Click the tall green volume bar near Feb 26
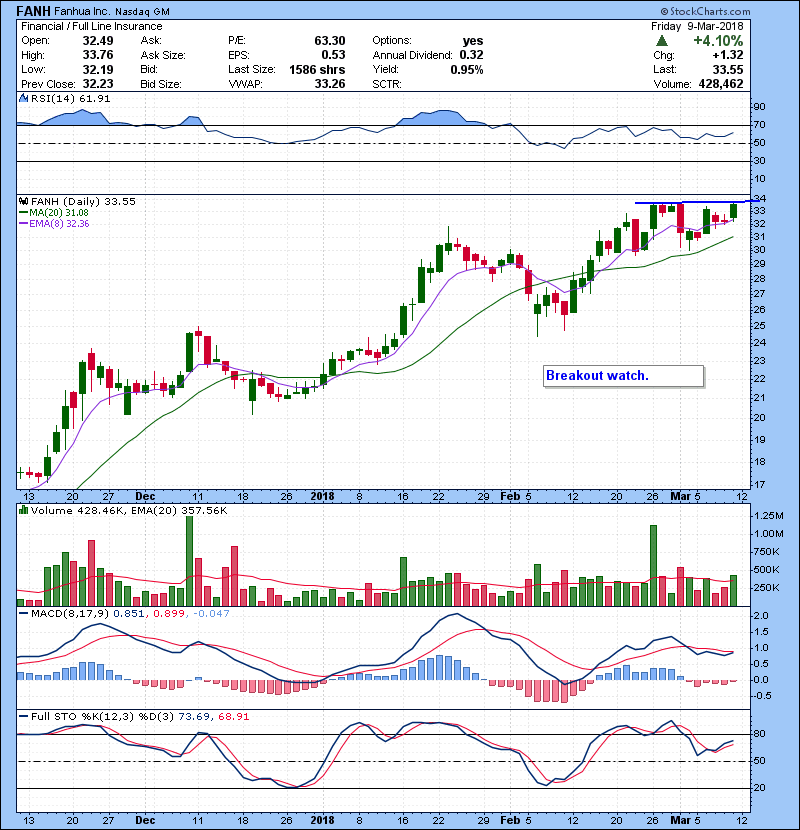 coord(653,565)
